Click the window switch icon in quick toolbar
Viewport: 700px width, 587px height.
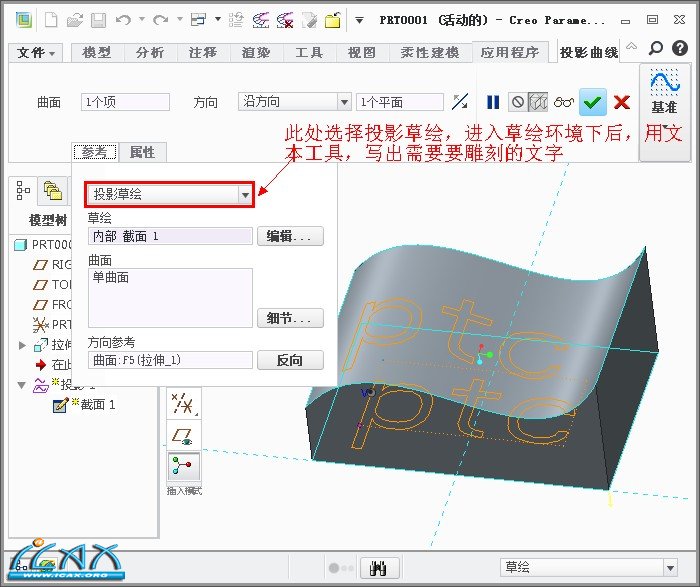[x=198, y=20]
